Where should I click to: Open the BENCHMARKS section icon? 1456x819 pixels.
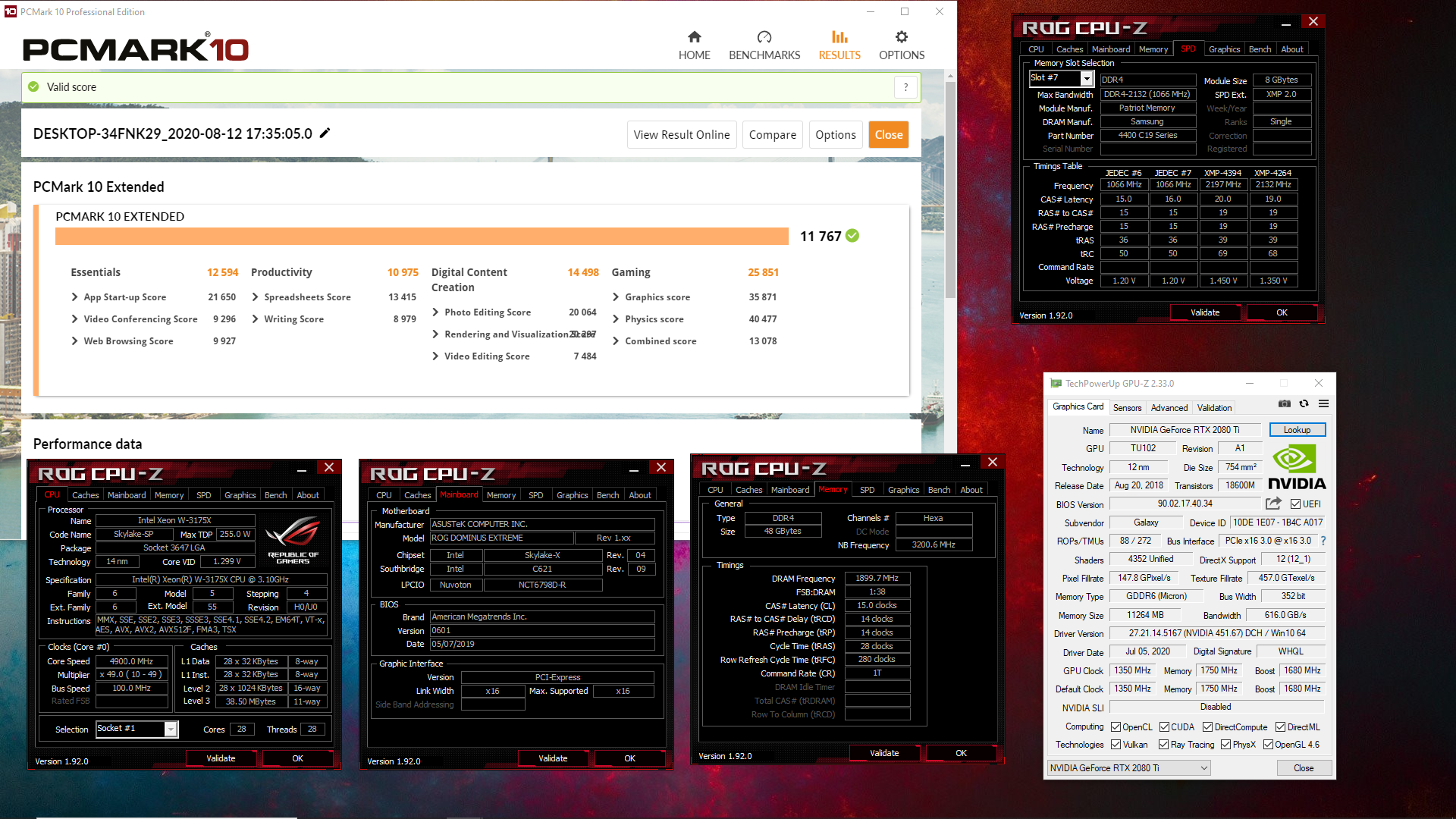[x=764, y=36]
